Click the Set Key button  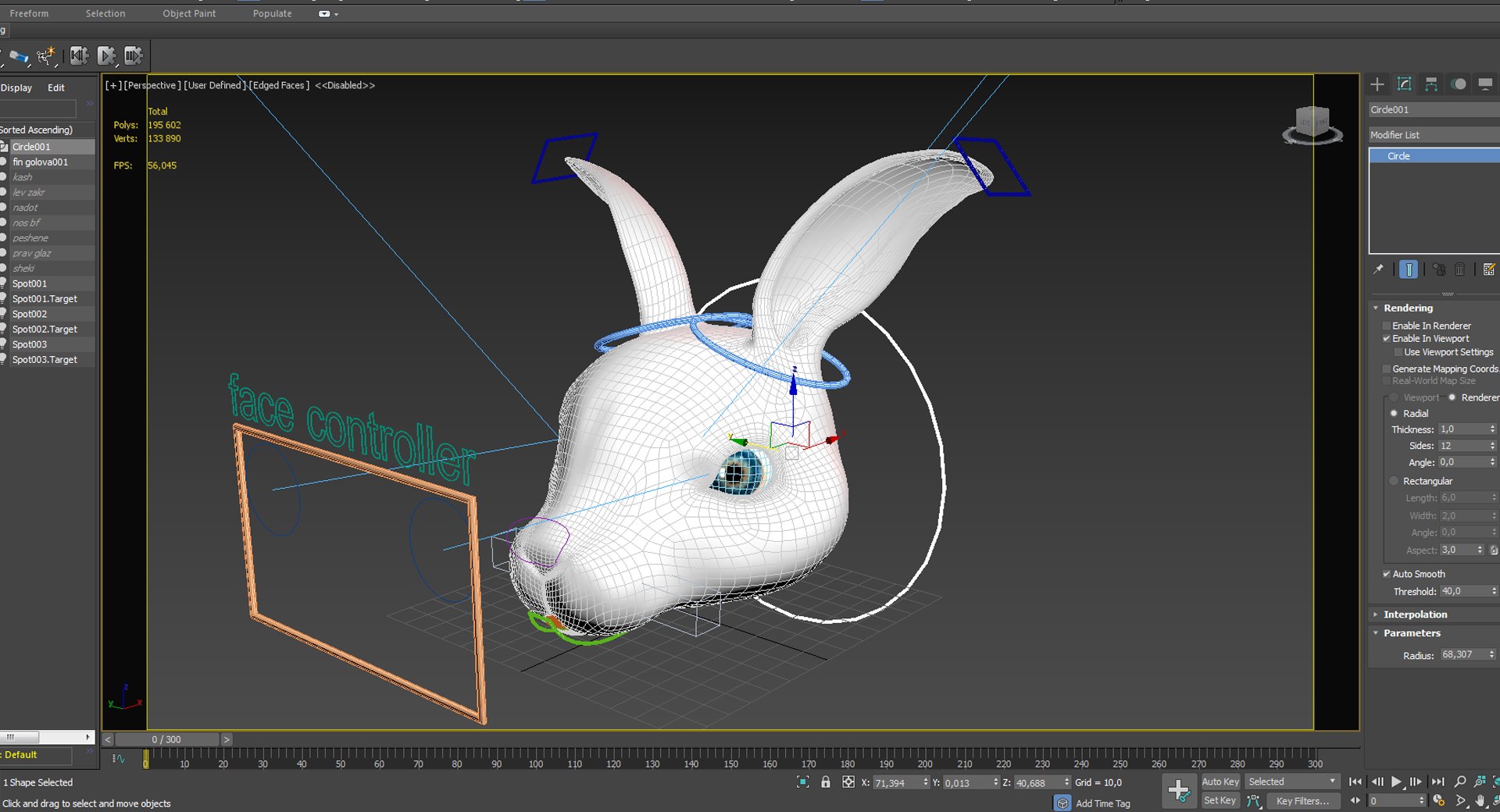1220,800
